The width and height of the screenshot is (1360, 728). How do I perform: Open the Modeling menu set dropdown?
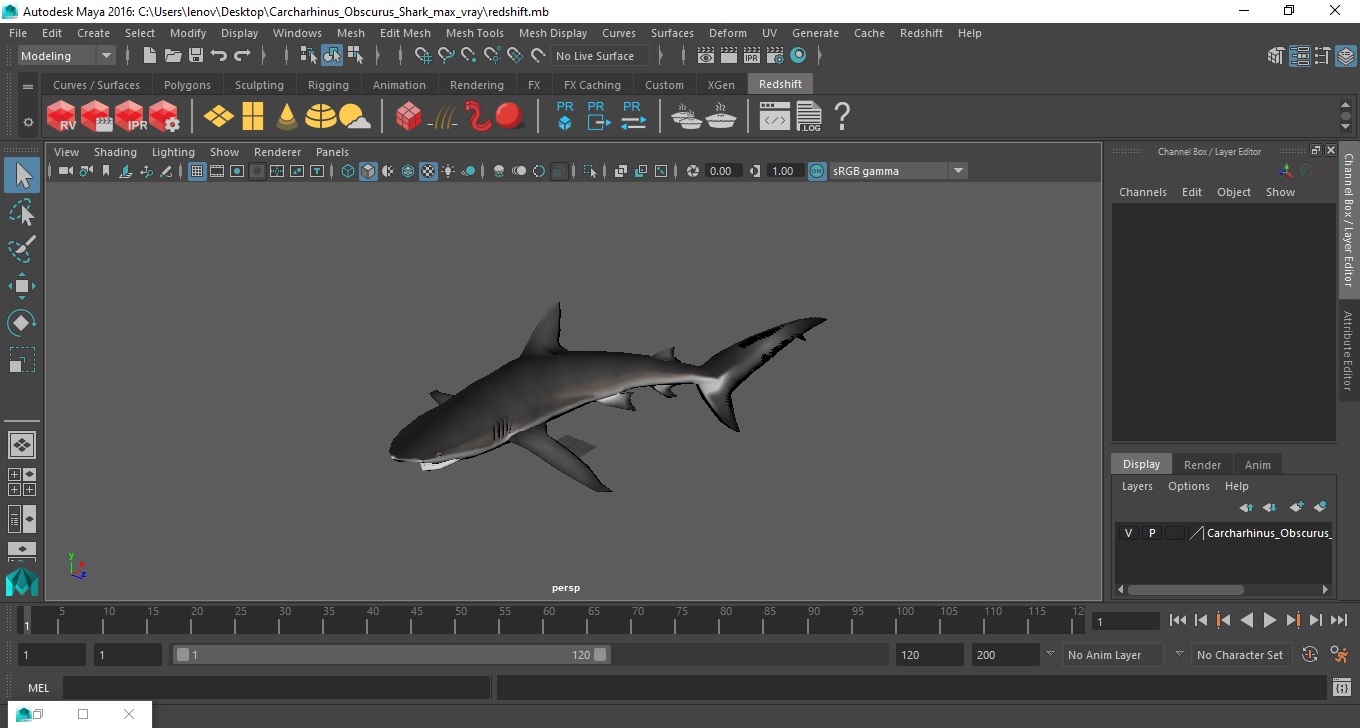click(x=67, y=56)
